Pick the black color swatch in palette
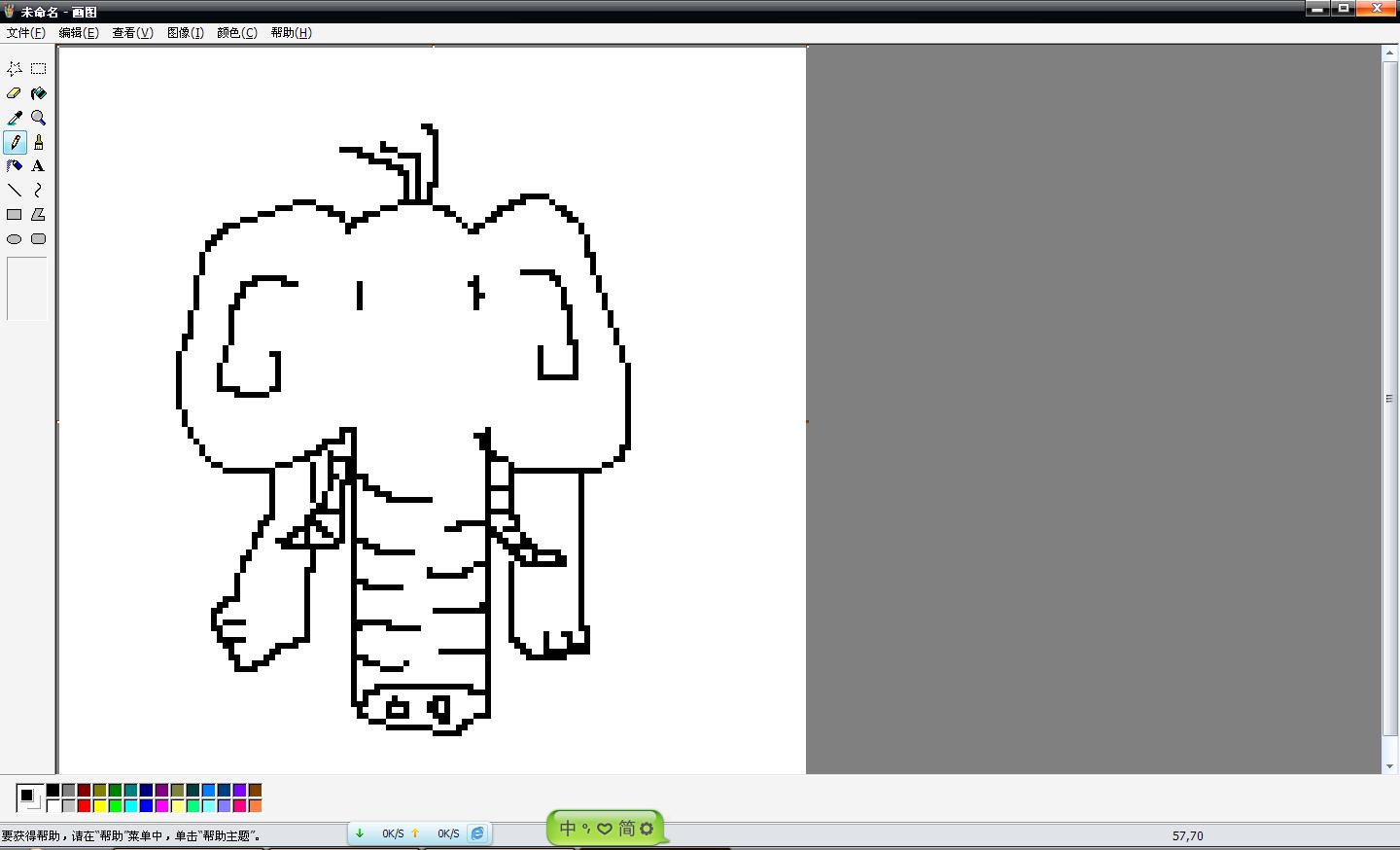The width and height of the screenshot is (1400, 850). pos(53,791)
